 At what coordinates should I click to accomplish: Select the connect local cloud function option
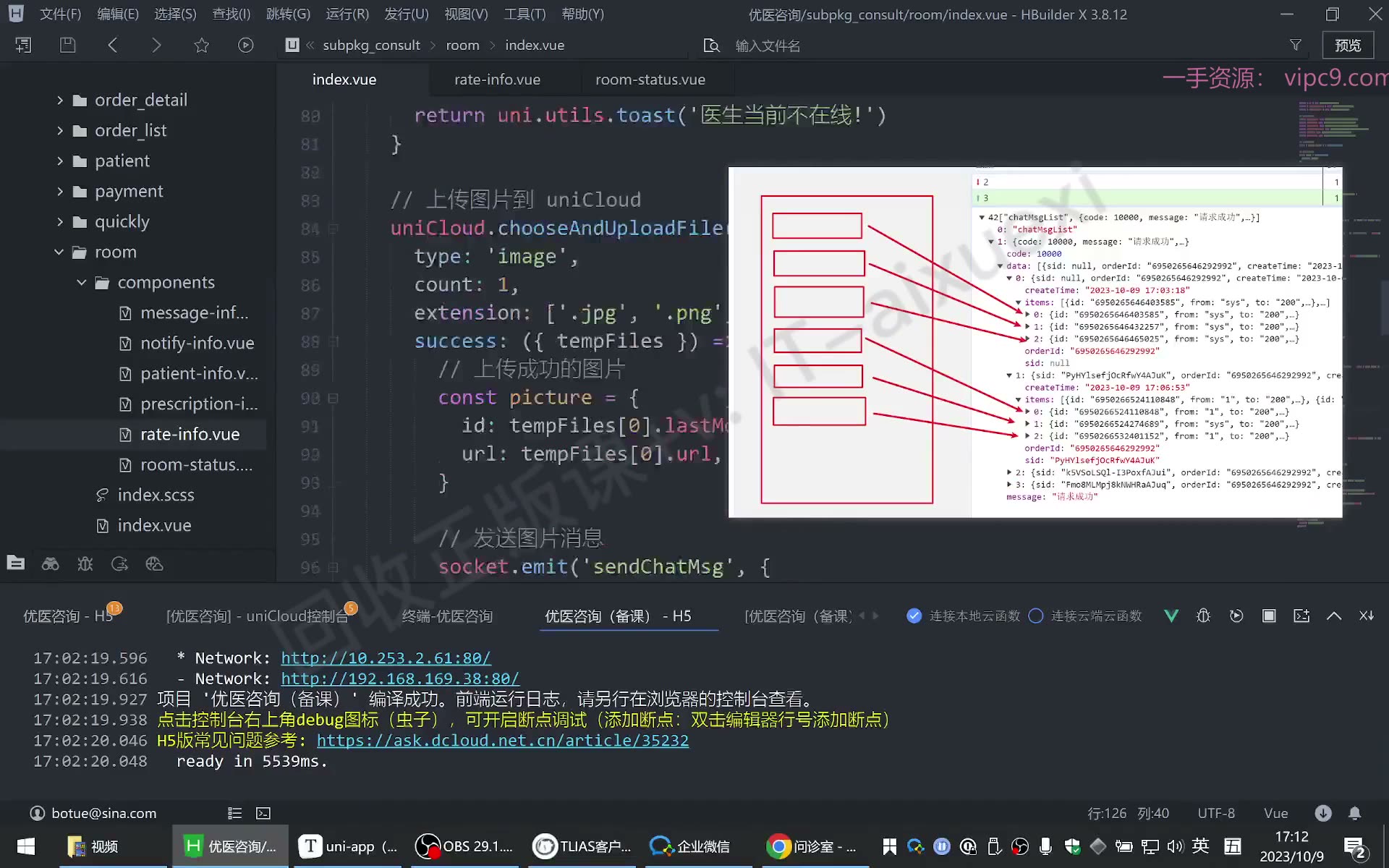[963, 616]
